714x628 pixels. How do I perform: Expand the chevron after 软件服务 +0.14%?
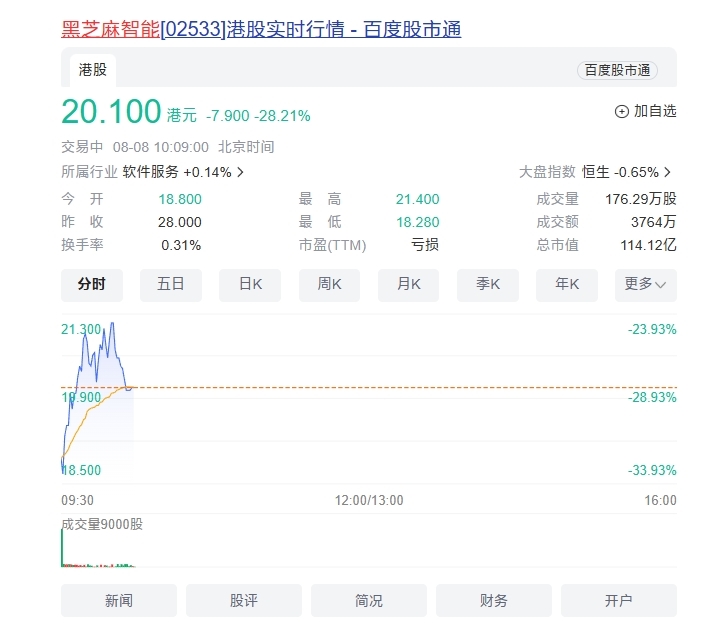[240, 172]
